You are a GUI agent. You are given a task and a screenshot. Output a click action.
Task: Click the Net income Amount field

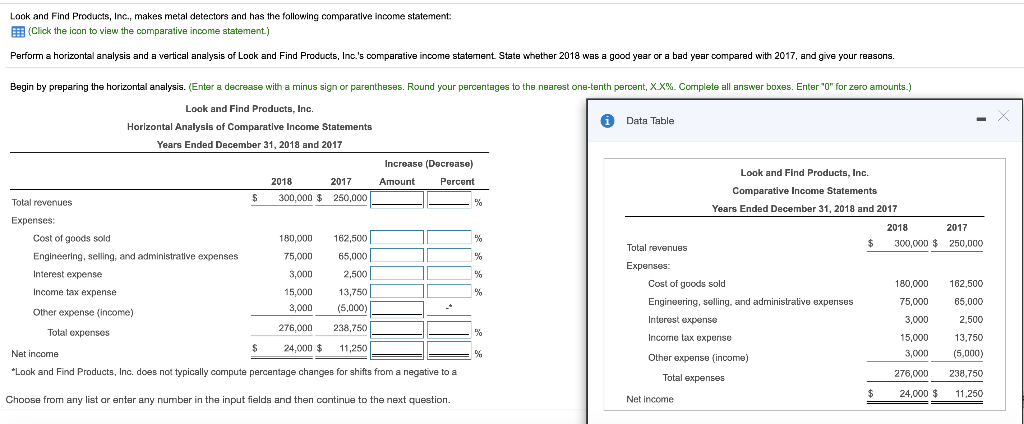(x=397, y=349)
